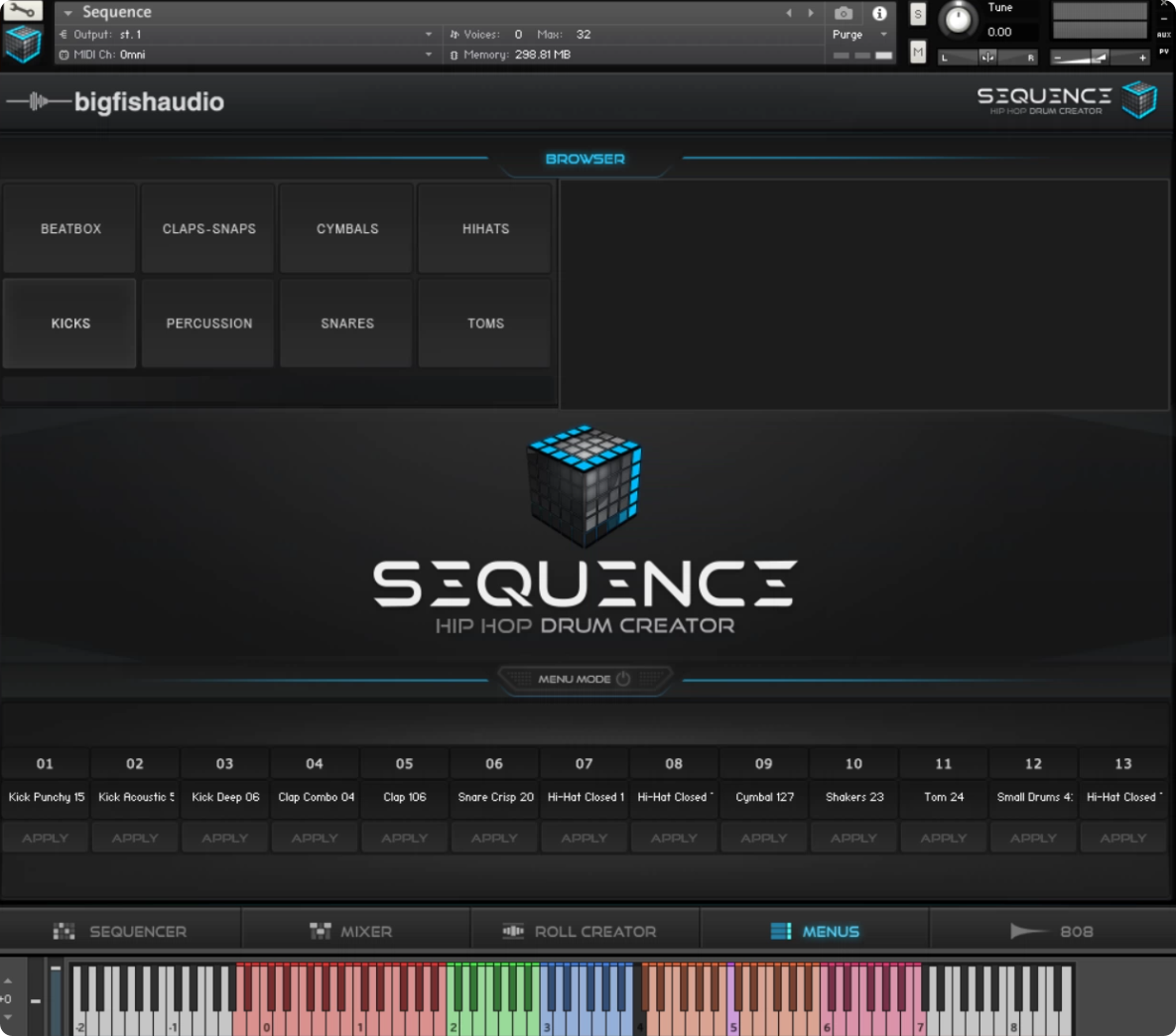Click the Clap Combo 04 sample name

pos(316,797)
